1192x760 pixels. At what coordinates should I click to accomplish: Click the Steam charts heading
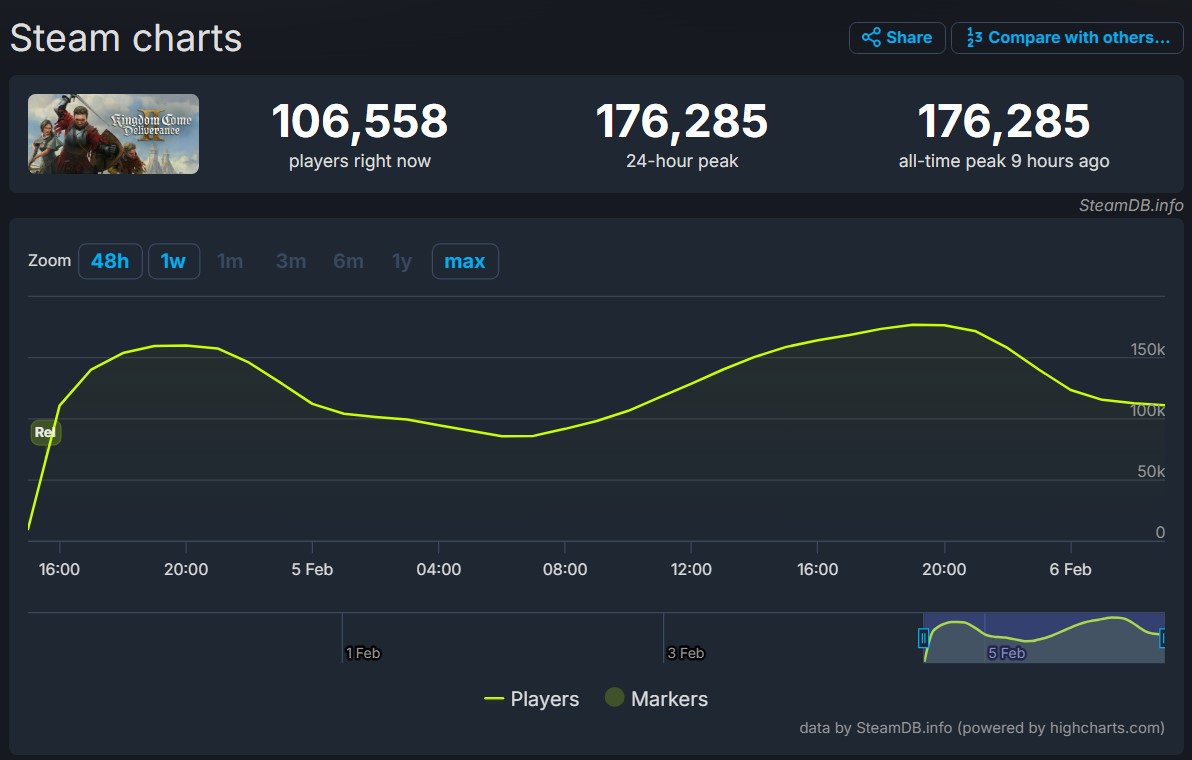pos(126,38)
